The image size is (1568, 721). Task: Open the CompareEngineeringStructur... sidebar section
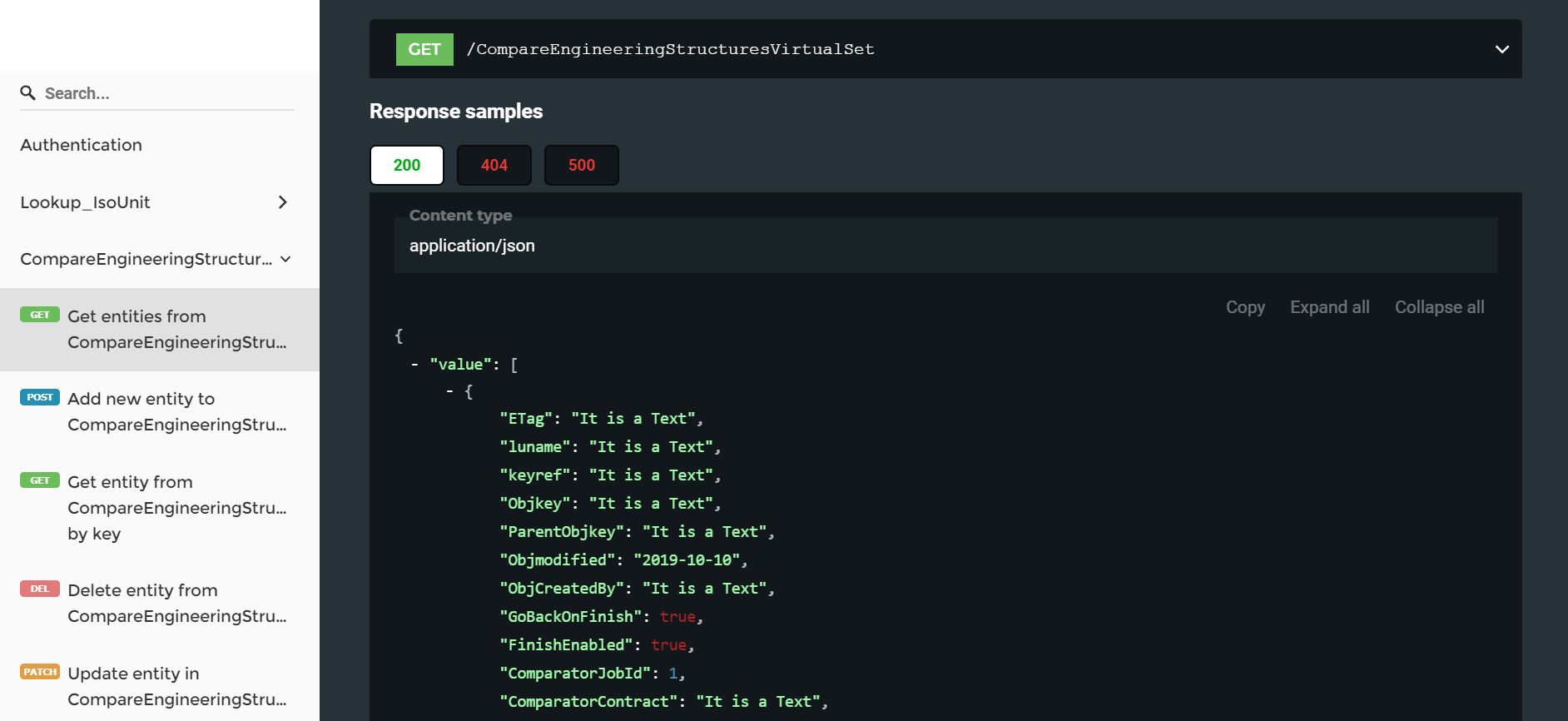(x=146, y=259)
